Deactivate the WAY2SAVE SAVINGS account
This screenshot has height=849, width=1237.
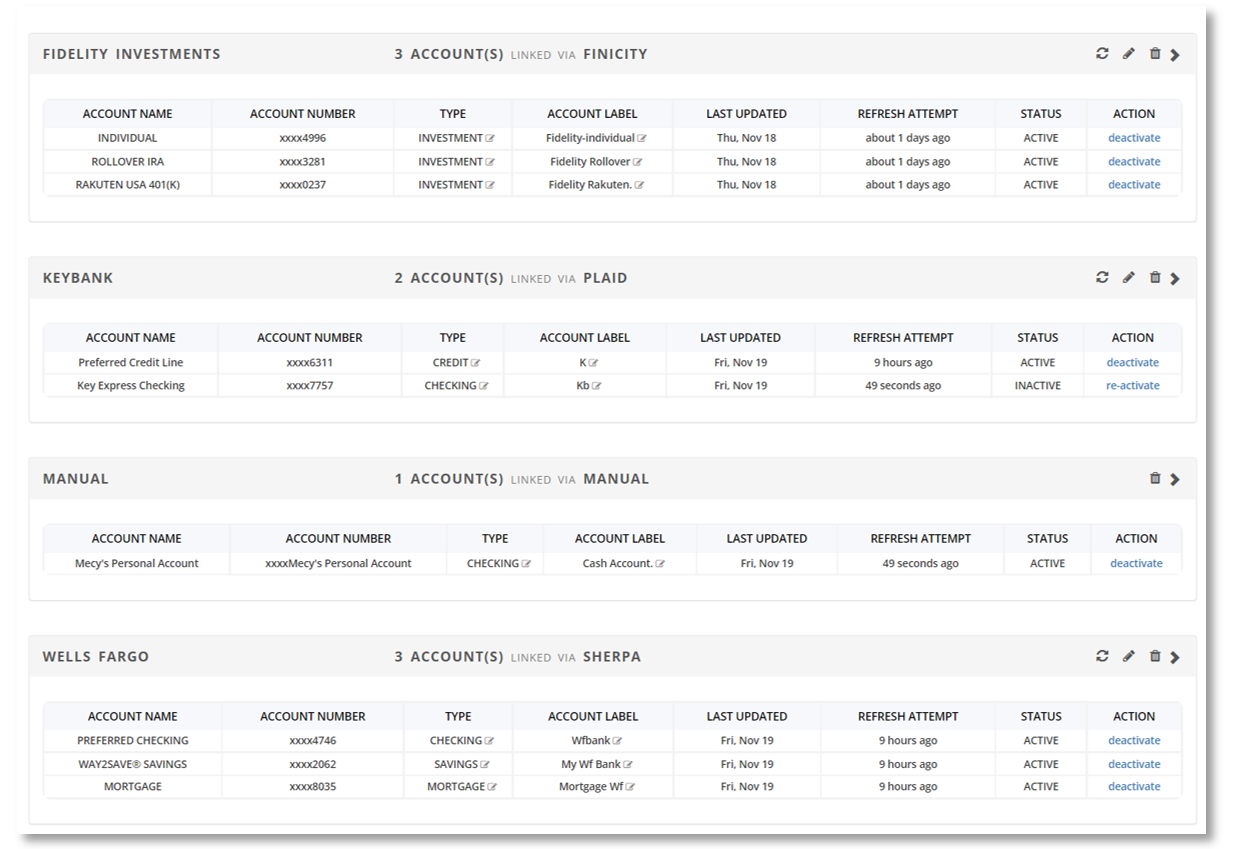click(x=1134, y=764)
